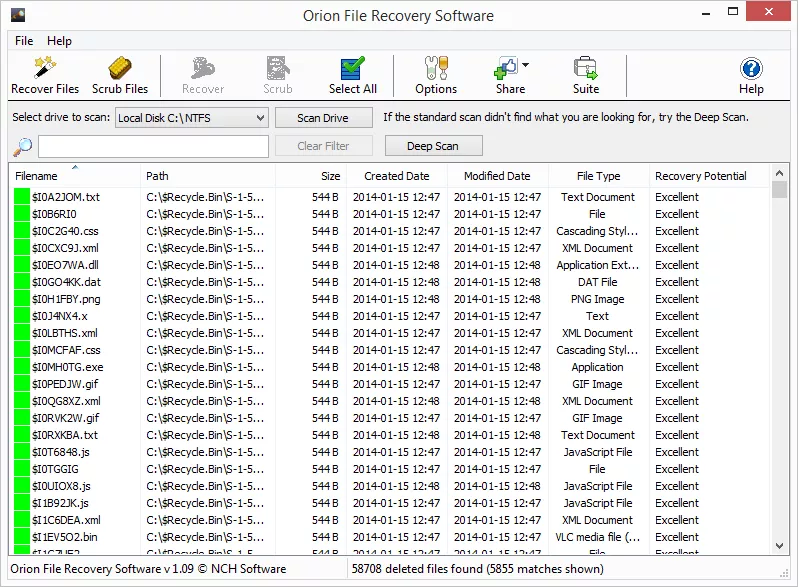The width and height of the screenshot is (798, 587).
Task: Click the Recover Files wizard icon
Action: pyautogui.click(x=45, y=69)
